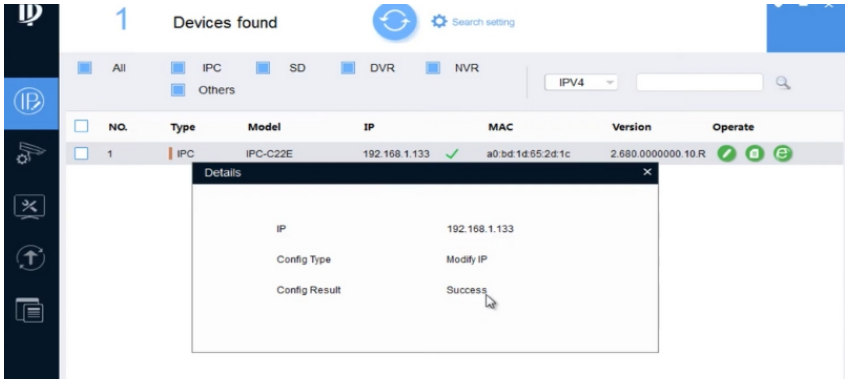Click the Config Type label
This screenshot has width=856, height=379.
[x=304, y=259]
